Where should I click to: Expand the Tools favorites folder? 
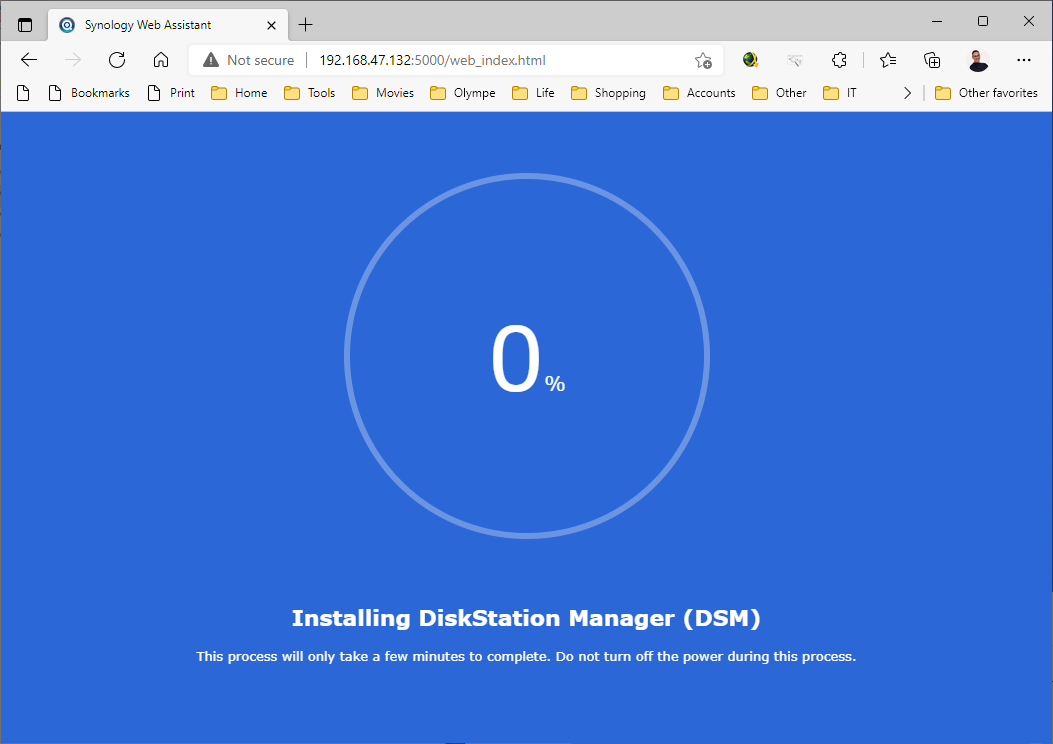pyautogui.click(x=310, y=93)
